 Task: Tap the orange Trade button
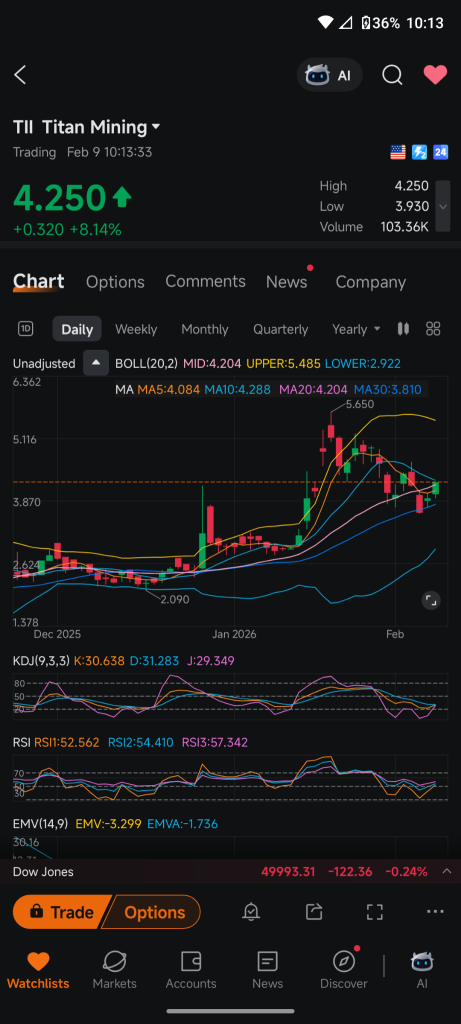point(62,912)
